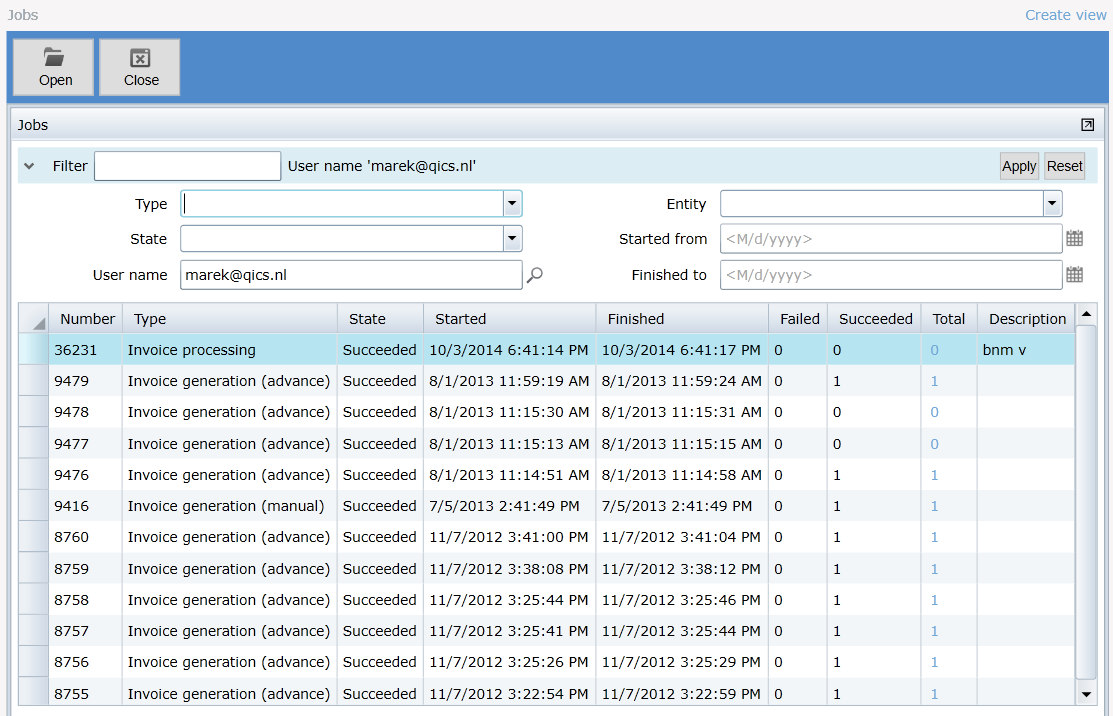Sort by the Total column header
The width and height of the screenshot is (1113, 716).
(950, 319)
